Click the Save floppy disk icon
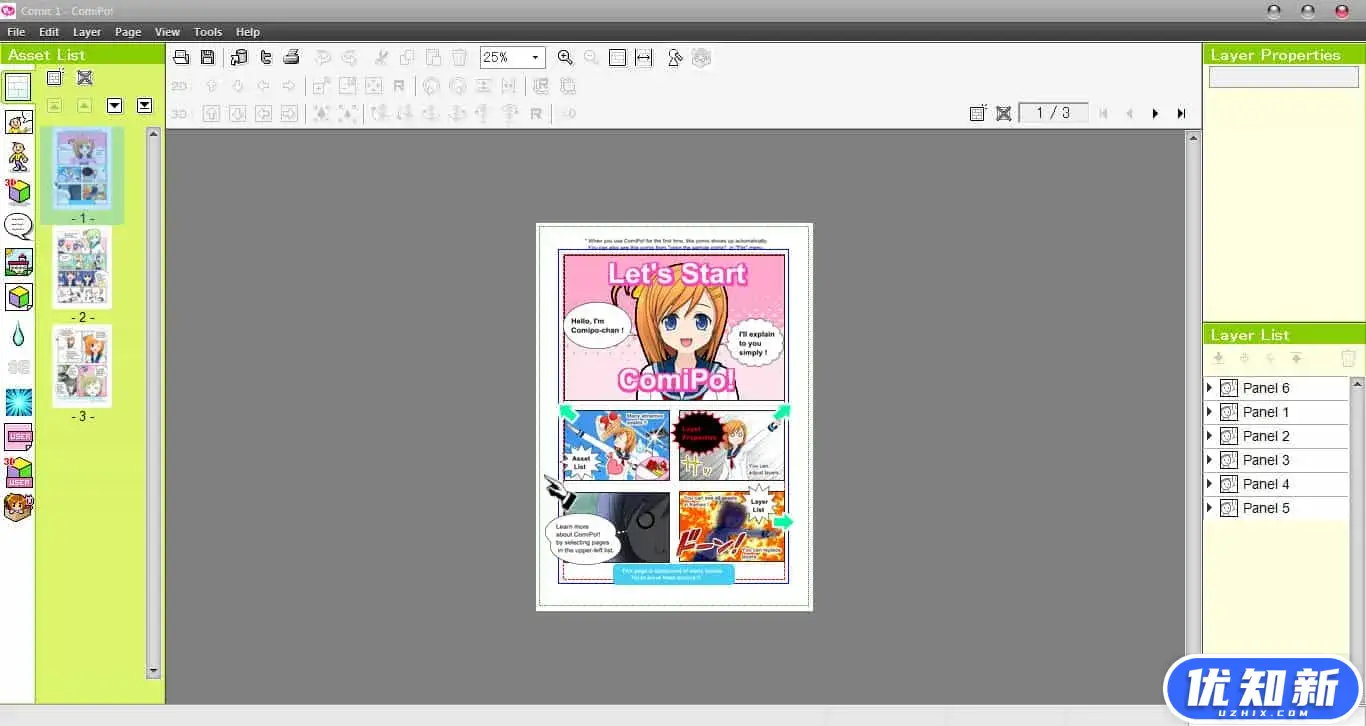 click(x=207, y=58)
